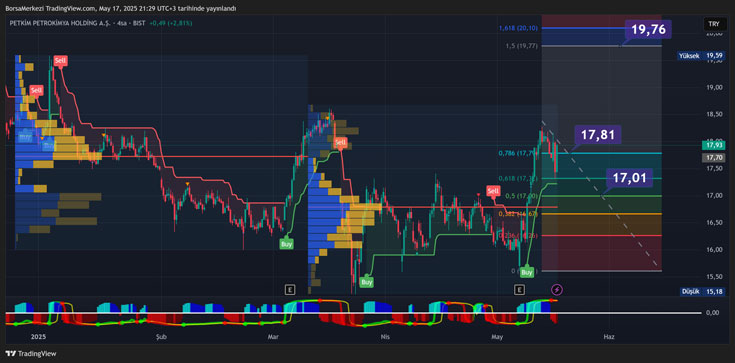The image size is (735, 363).
Task: Open the earnings 'E' marker near May
Action: point(519,290)
